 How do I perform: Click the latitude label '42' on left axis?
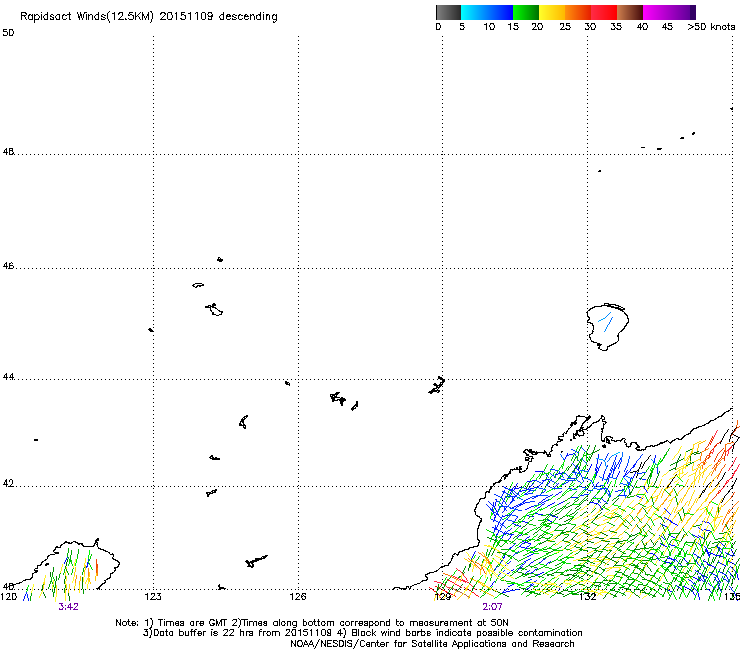(8, 483)
